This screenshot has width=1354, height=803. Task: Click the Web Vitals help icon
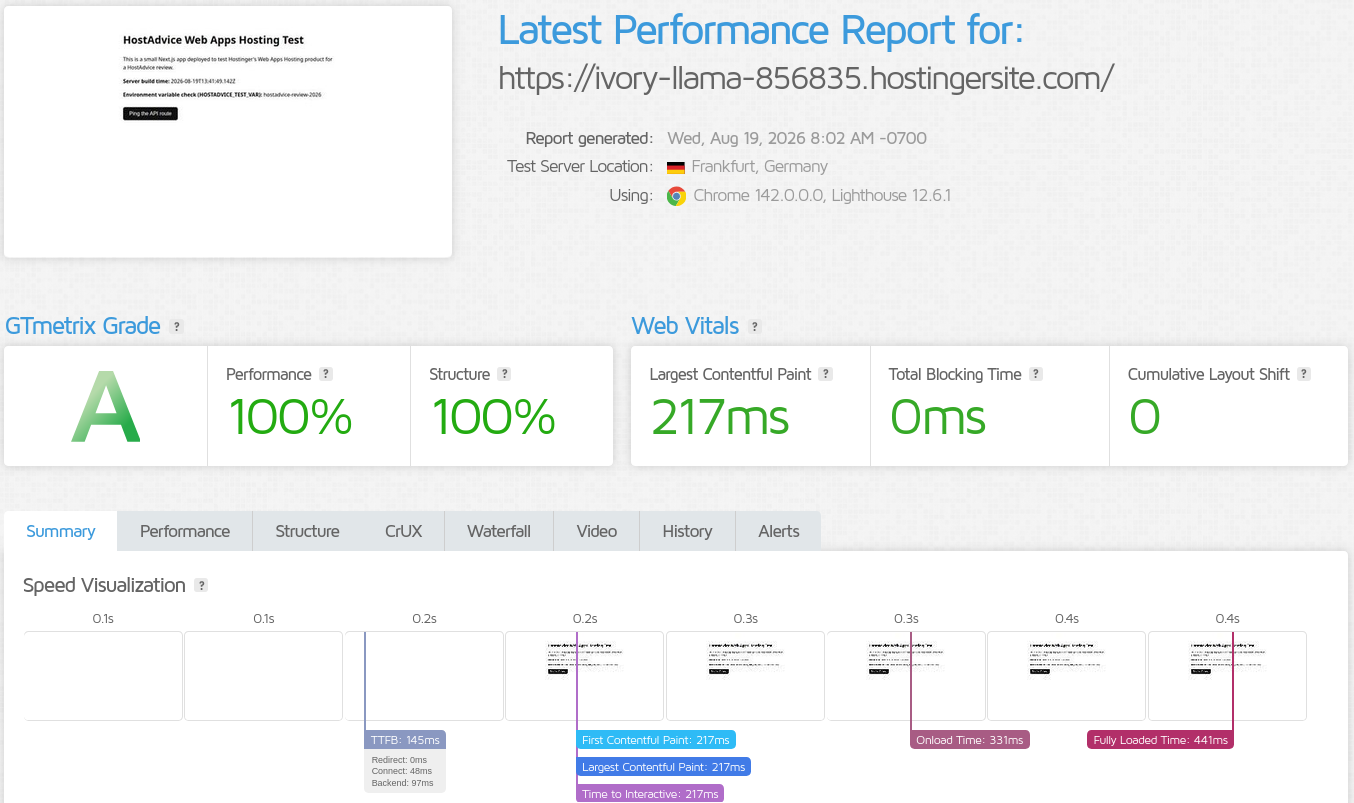[x=755, y=326]
